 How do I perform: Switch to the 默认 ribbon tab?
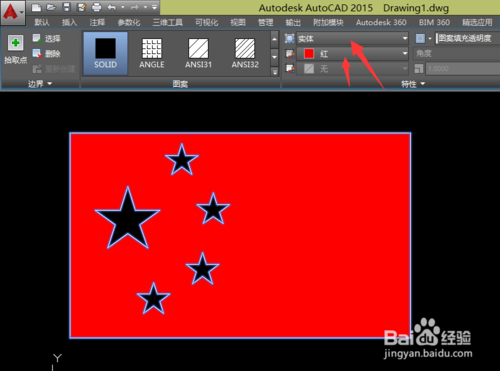(42, 22)
